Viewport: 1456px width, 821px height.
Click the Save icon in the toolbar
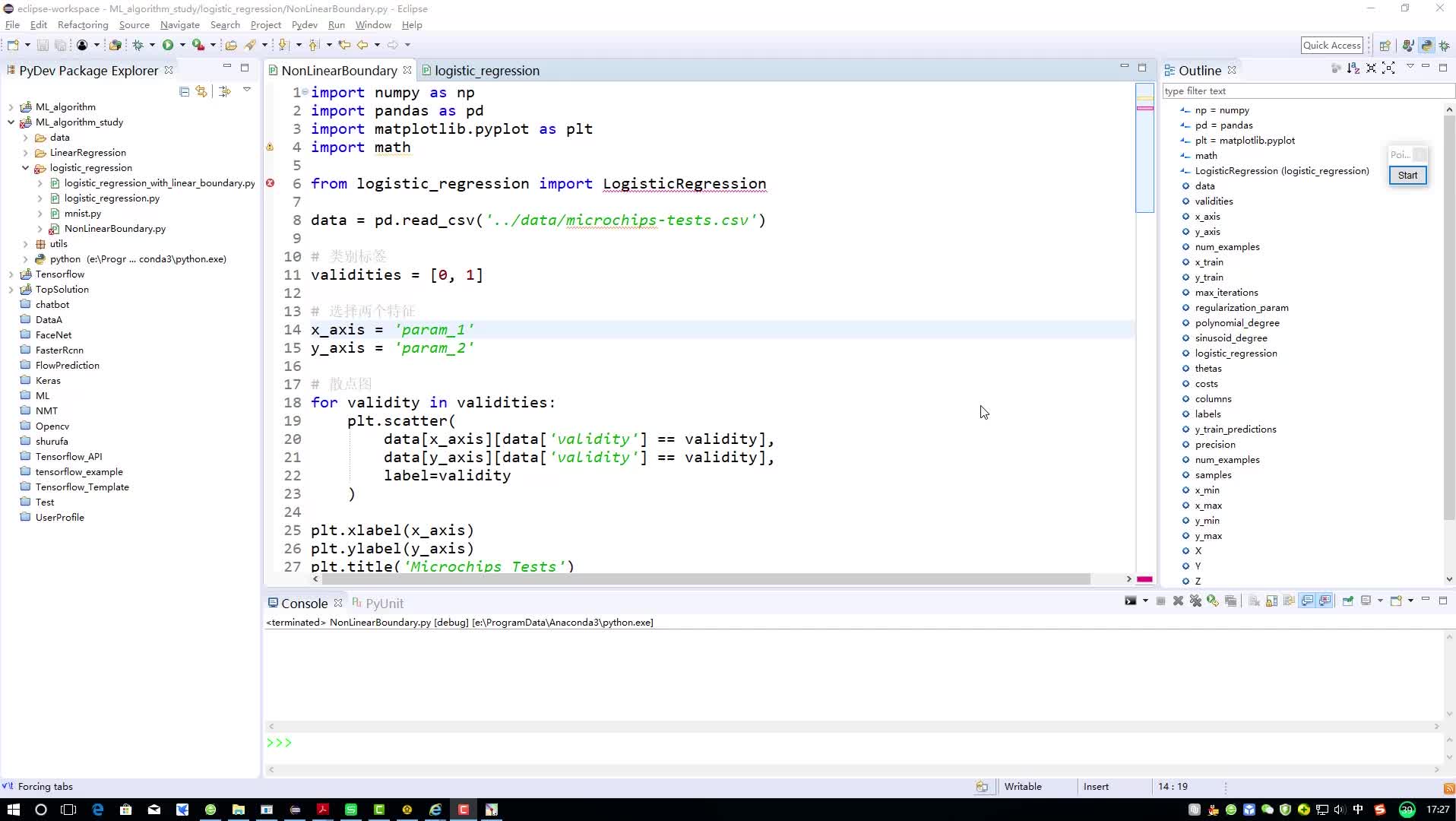43,45
